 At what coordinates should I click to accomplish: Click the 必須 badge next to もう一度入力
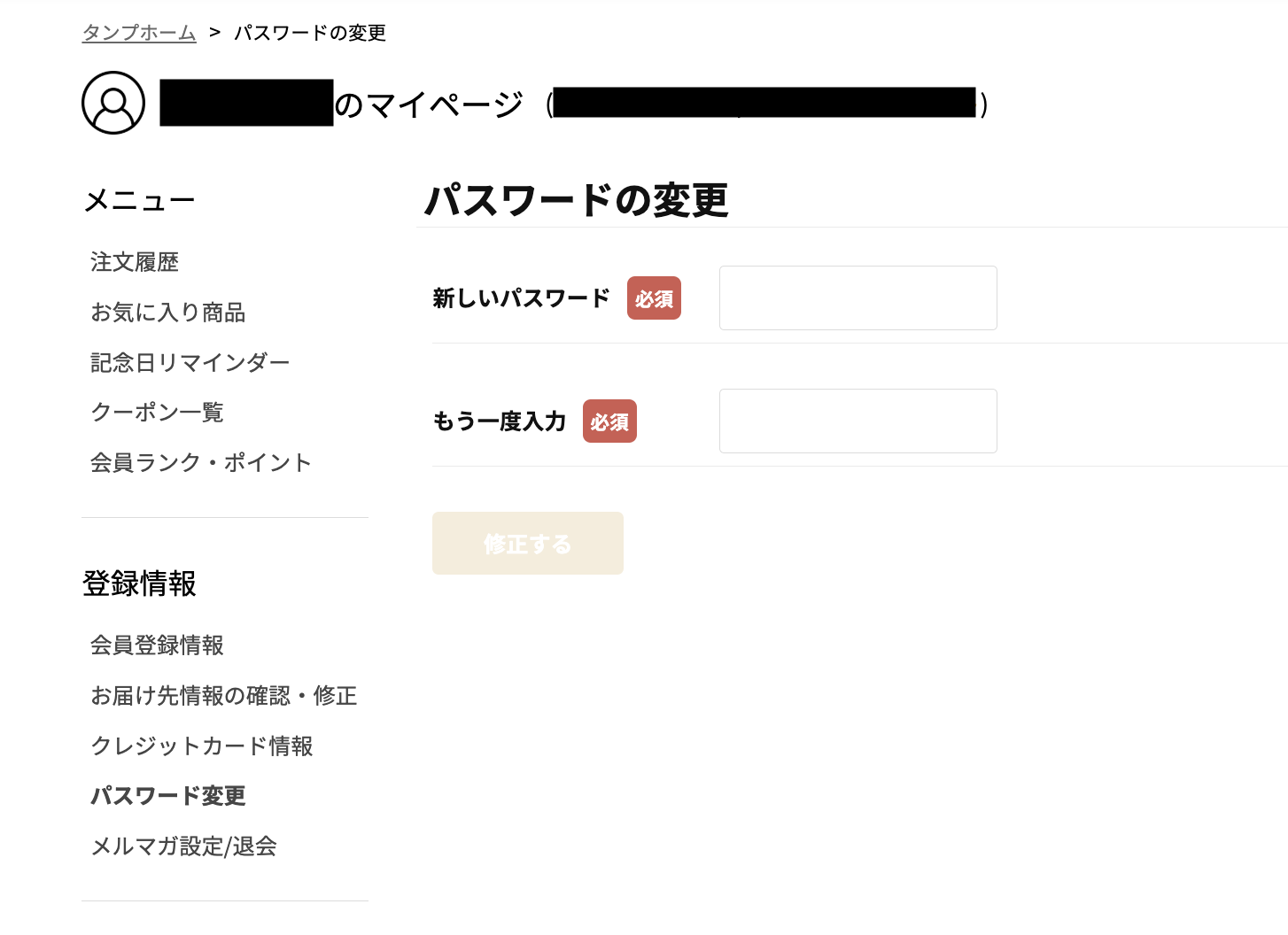tap(609, 421)
